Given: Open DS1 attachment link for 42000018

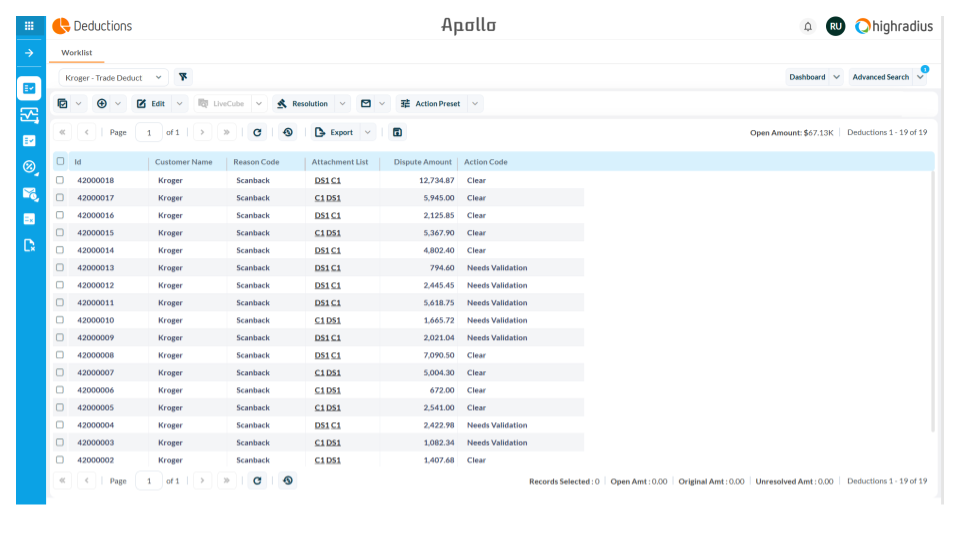Looking at the screenshot, I should (x=321, y=181).
